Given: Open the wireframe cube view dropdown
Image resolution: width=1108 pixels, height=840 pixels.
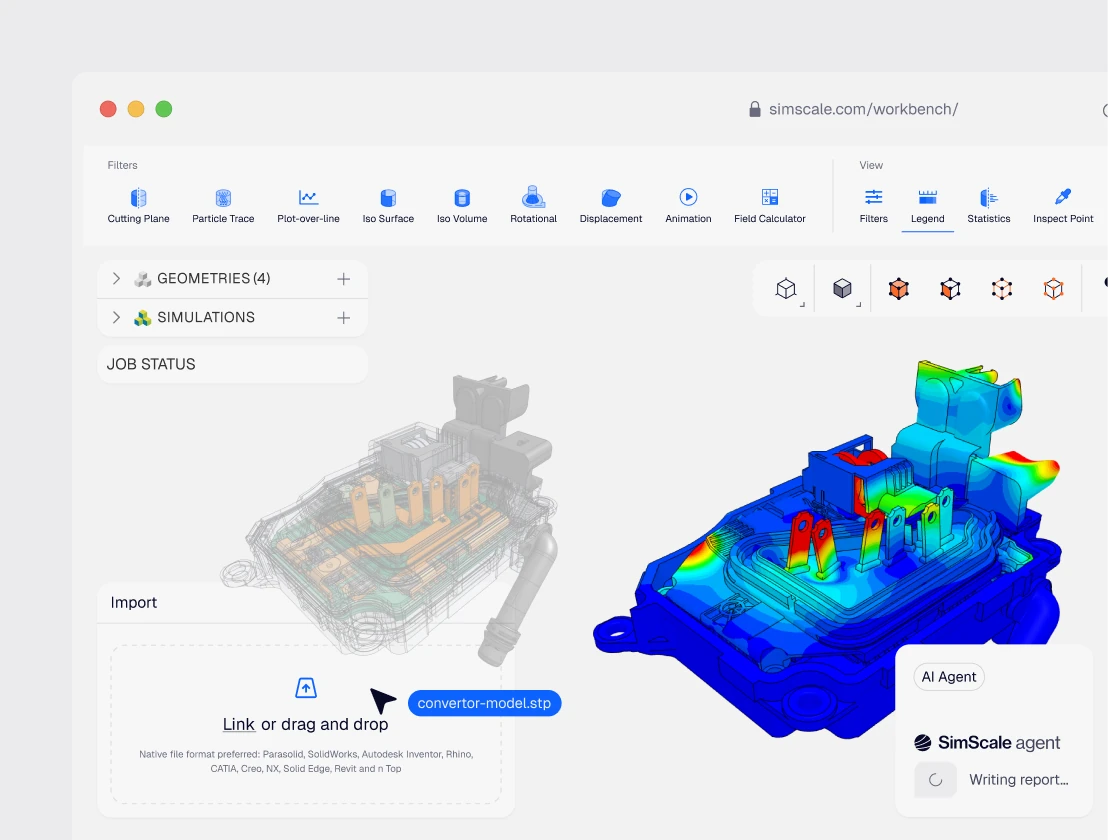Looking at the screenshot, I should 786,289.
